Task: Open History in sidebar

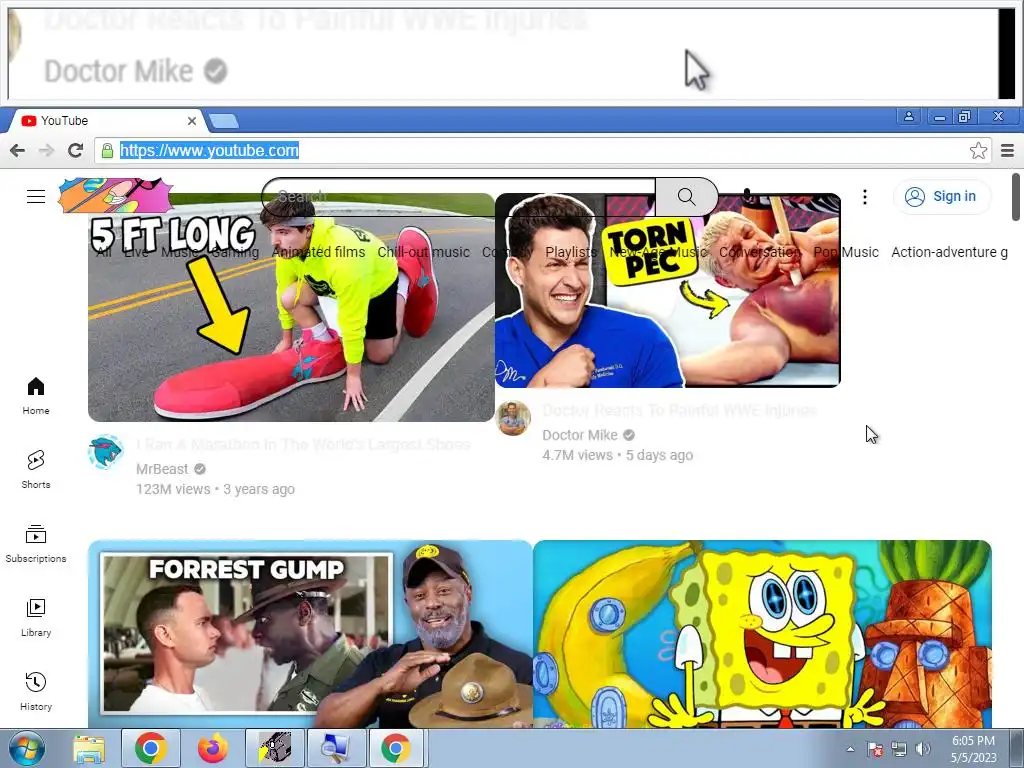Action: coord(36,692)
